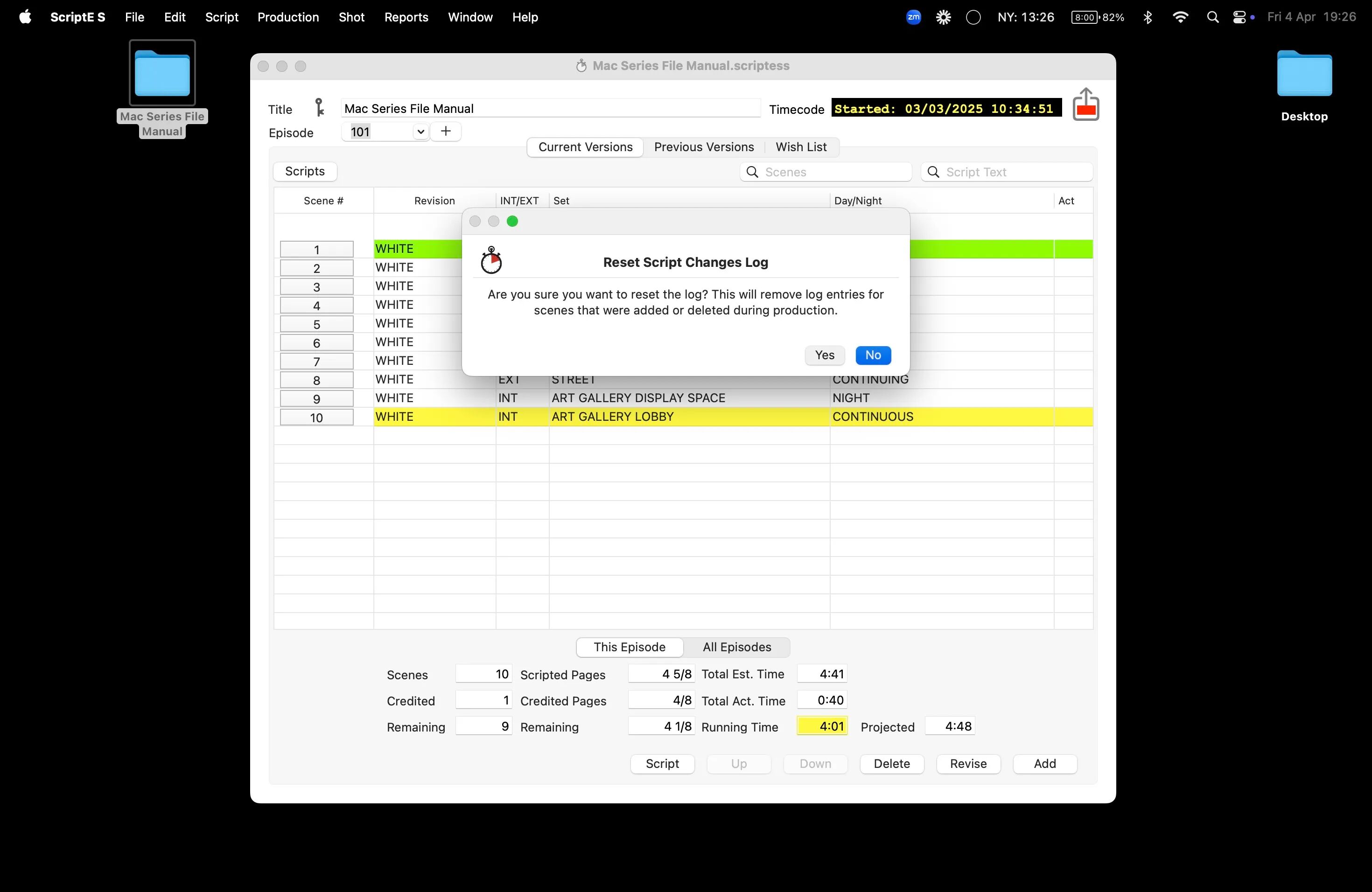Click the red export share icon
The width and height of the screenshot is (1372, 892).
(x=1085, y=105)
